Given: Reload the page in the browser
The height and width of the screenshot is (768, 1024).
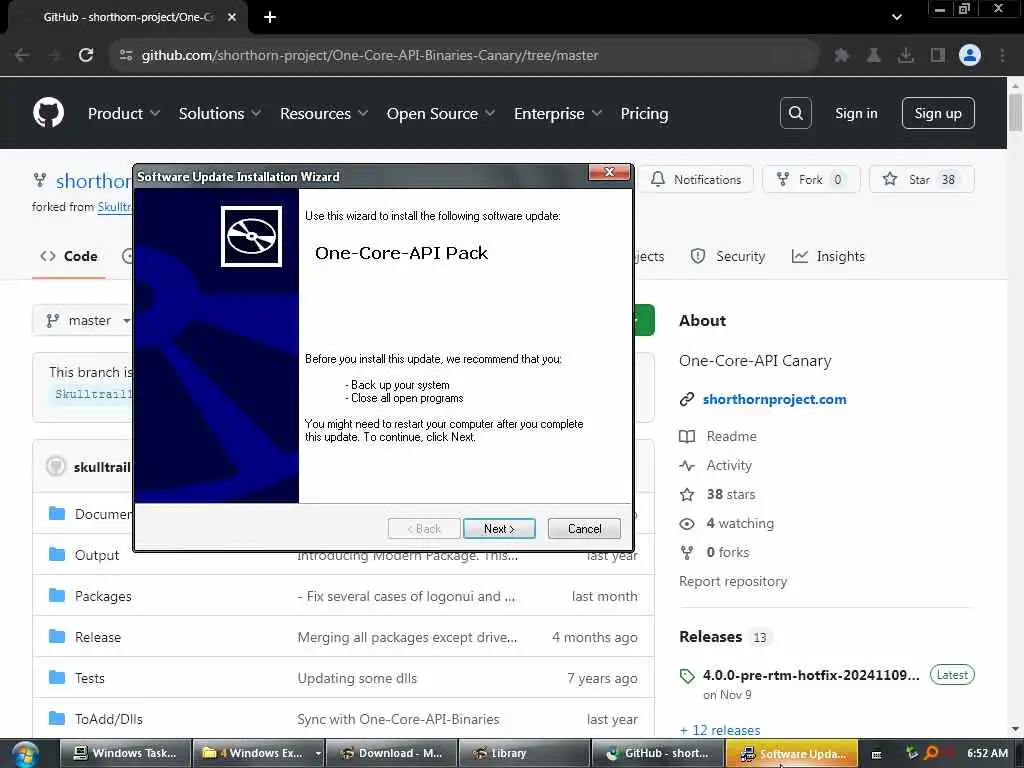Looking at the screenshot, I should coord(86,55).
